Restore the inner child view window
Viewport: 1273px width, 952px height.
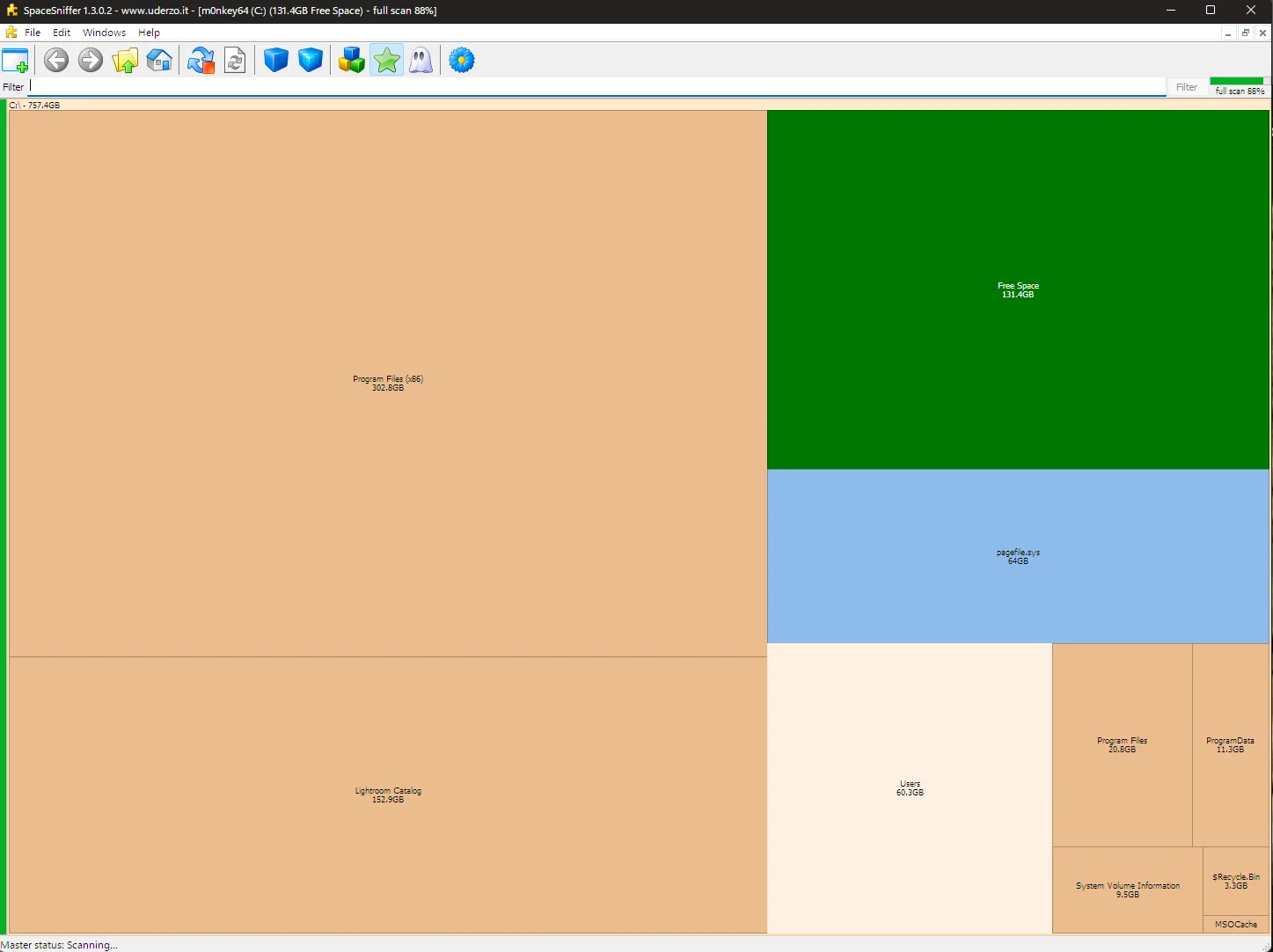coord(1246,33)
